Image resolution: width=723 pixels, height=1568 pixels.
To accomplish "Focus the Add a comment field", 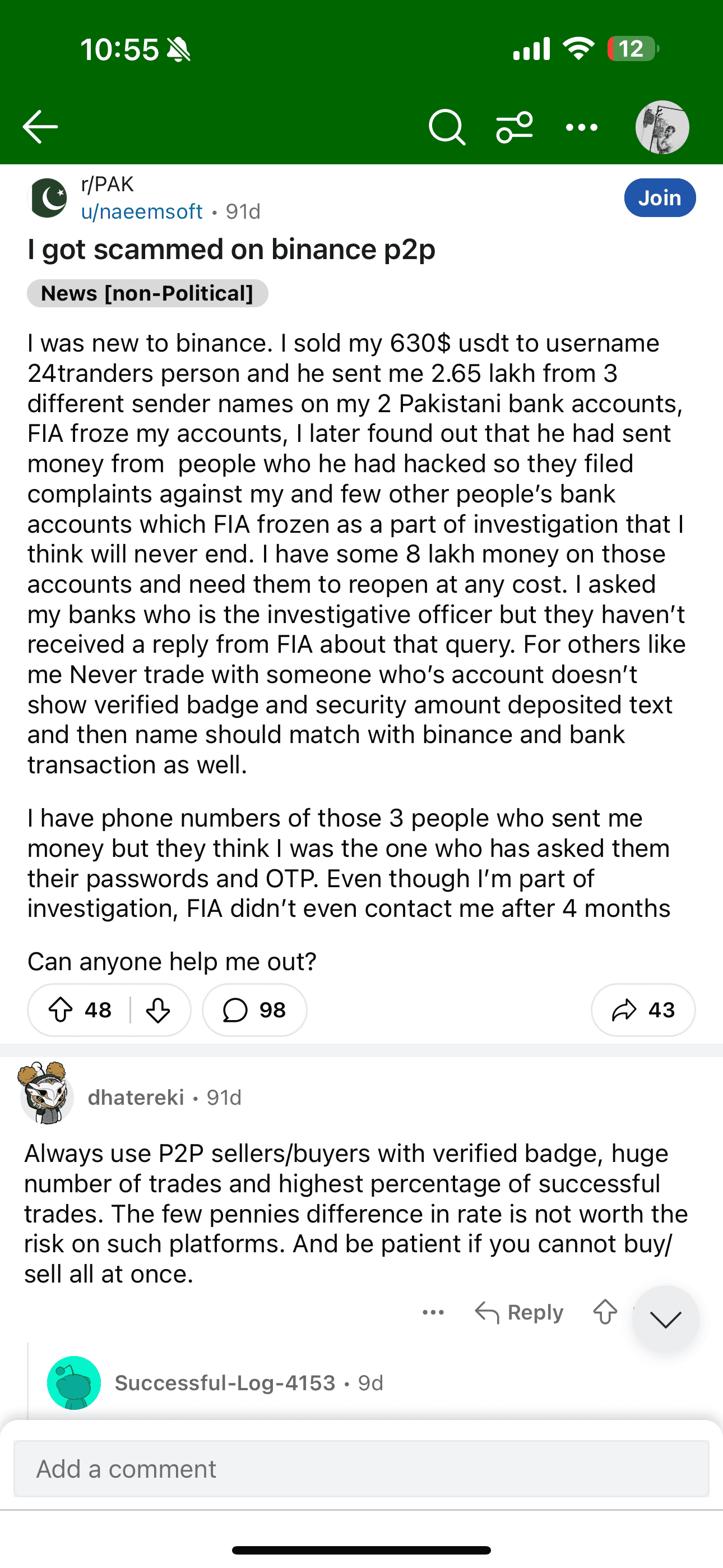I will click(361, 1468).
